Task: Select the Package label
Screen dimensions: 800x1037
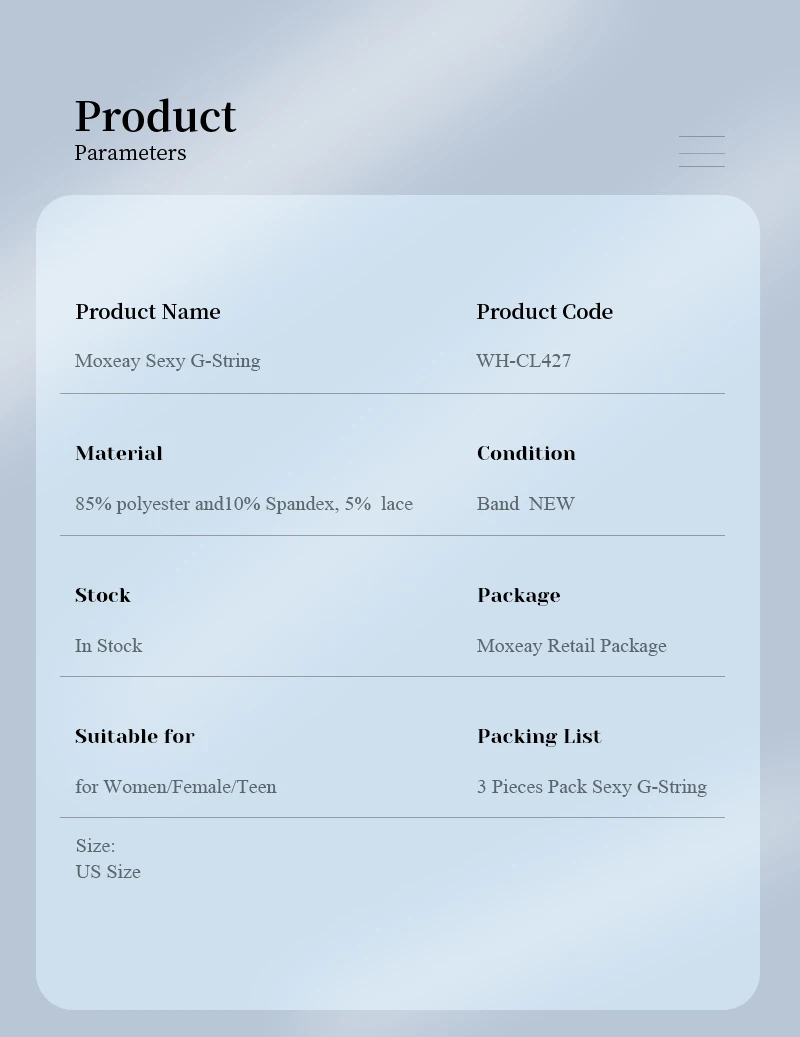Action: [518, 595]
